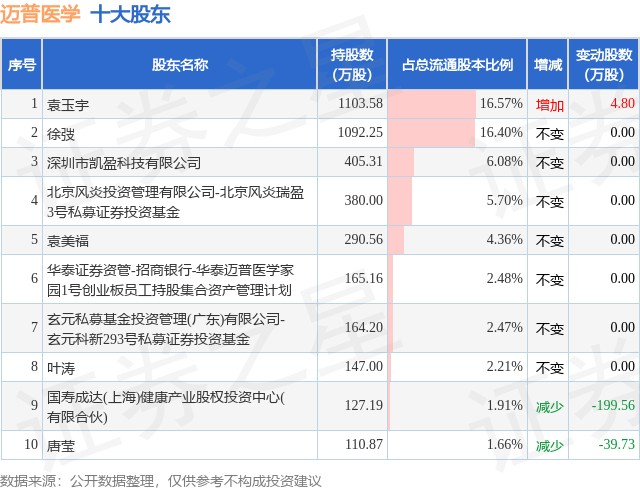Click 减少 status in 国寿成达 row
The height and width of the screenshot is (490, 640).
click(549, 407)
